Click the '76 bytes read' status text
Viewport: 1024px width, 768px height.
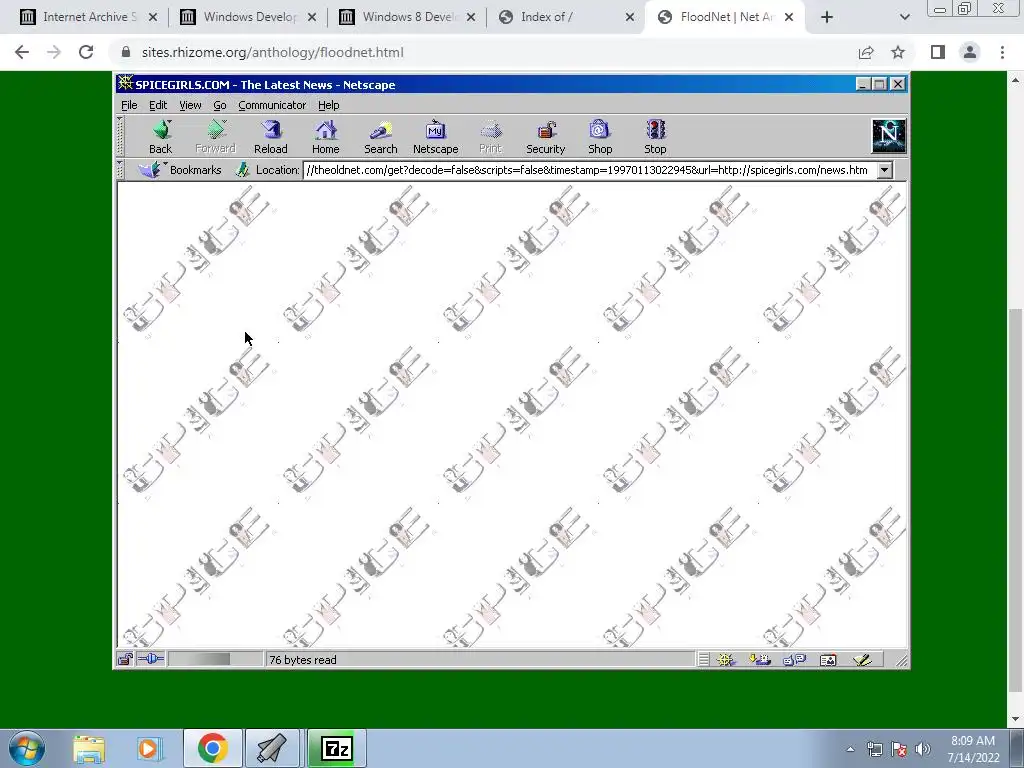(x=303, y=660)
